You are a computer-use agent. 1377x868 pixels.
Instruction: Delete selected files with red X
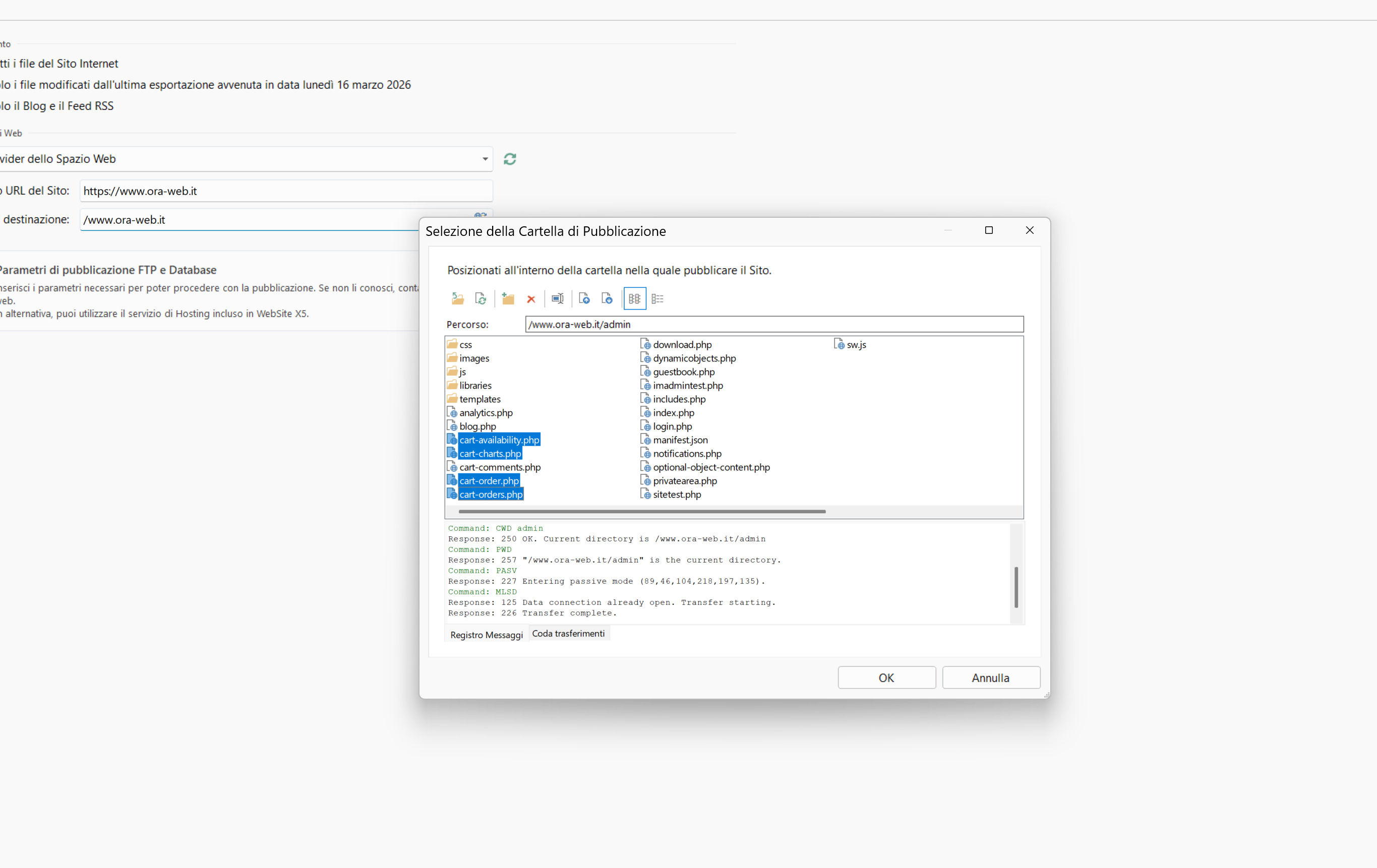coord(530,299)
